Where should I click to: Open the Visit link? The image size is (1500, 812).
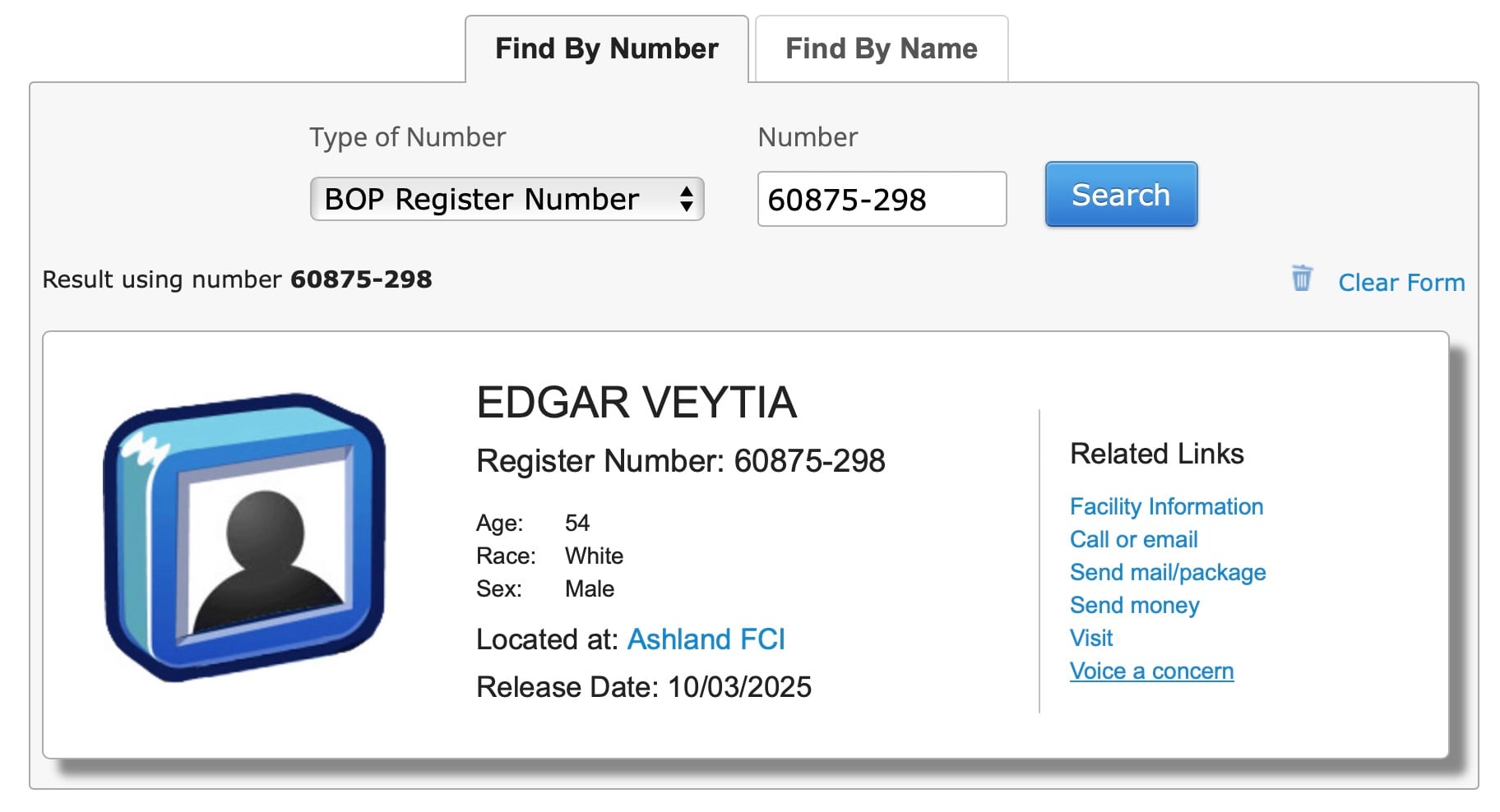coord(1090,639)
